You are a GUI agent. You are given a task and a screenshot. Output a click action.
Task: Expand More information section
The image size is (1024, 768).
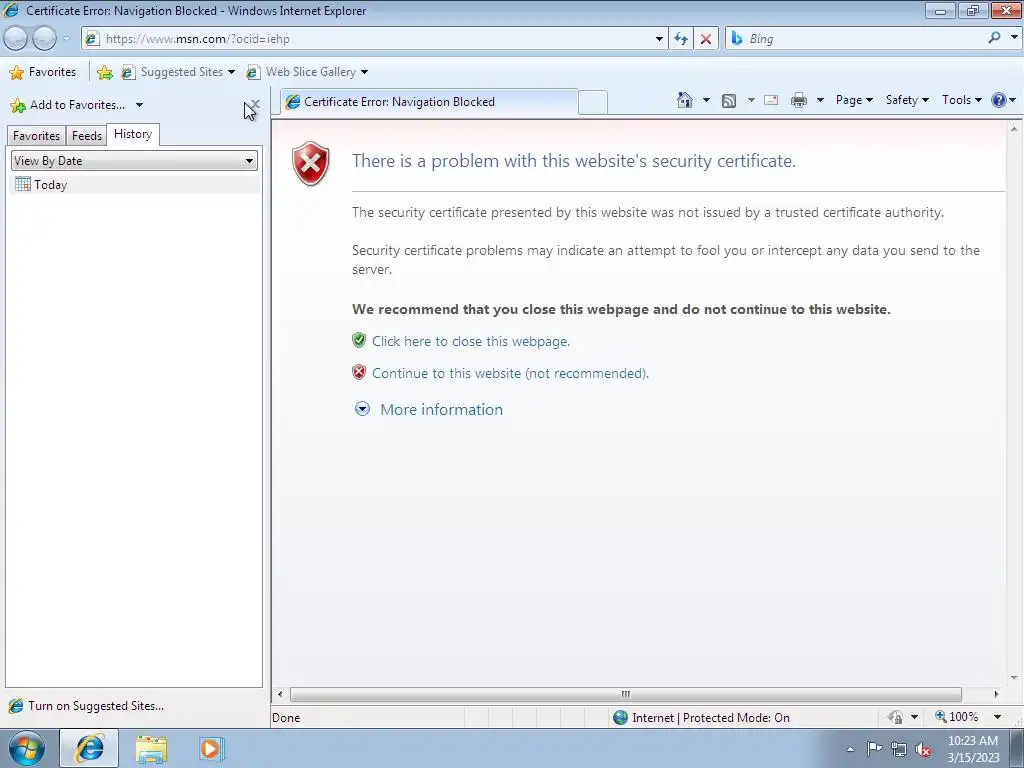[x=441, y=409]
